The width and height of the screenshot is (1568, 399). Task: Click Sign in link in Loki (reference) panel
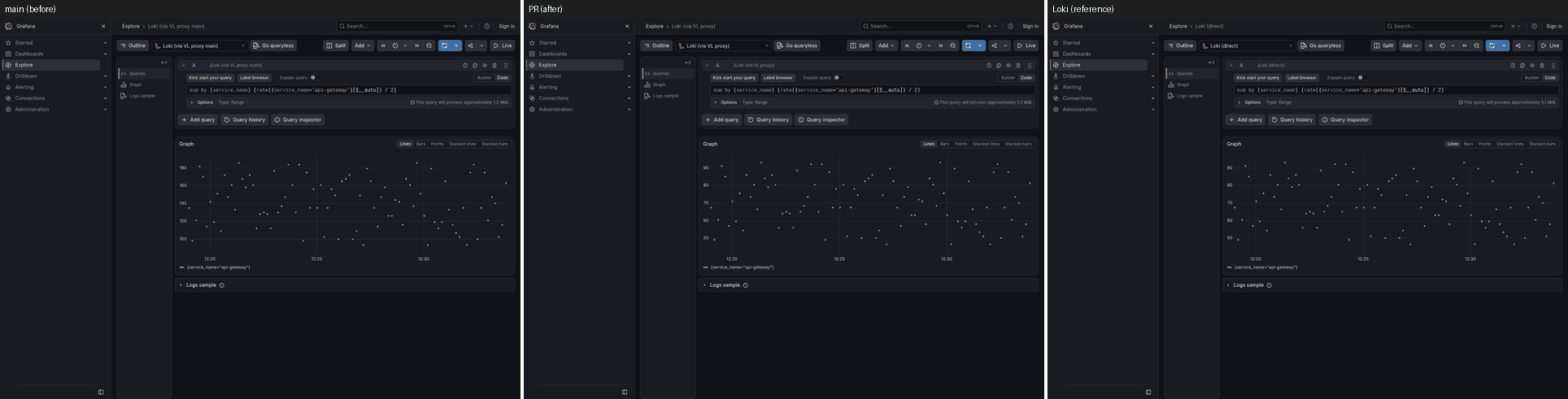(x=1554, y=26)
